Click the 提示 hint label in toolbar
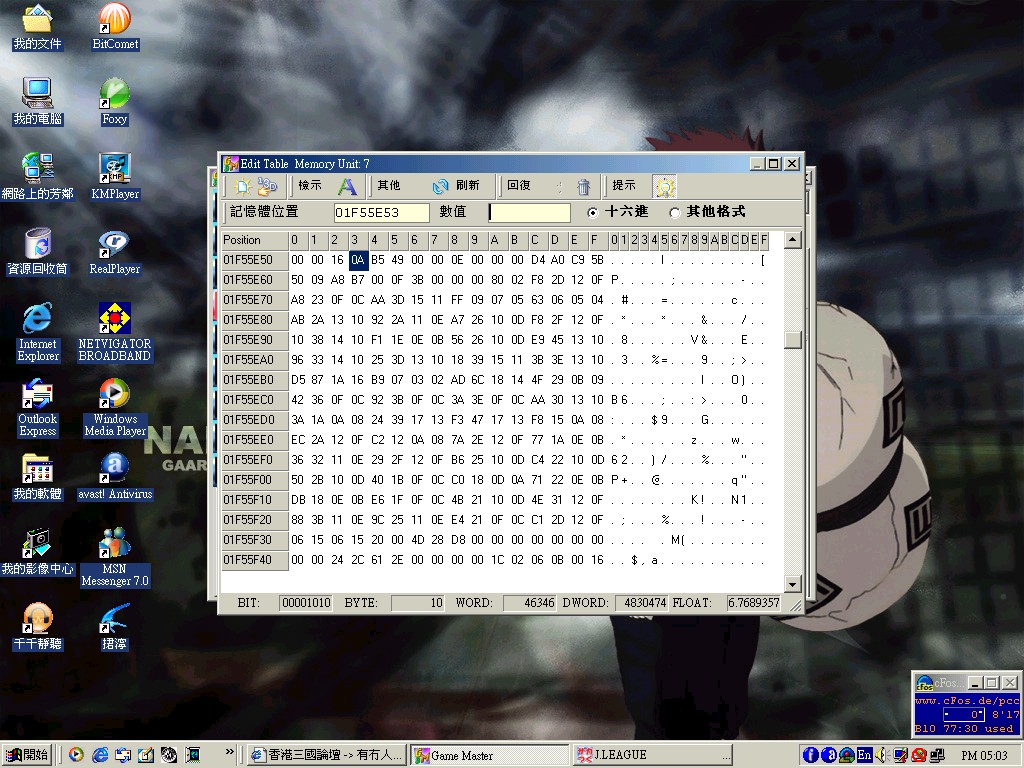Image resolution: width=1024 pixels, height=768 pixels. 624,185
